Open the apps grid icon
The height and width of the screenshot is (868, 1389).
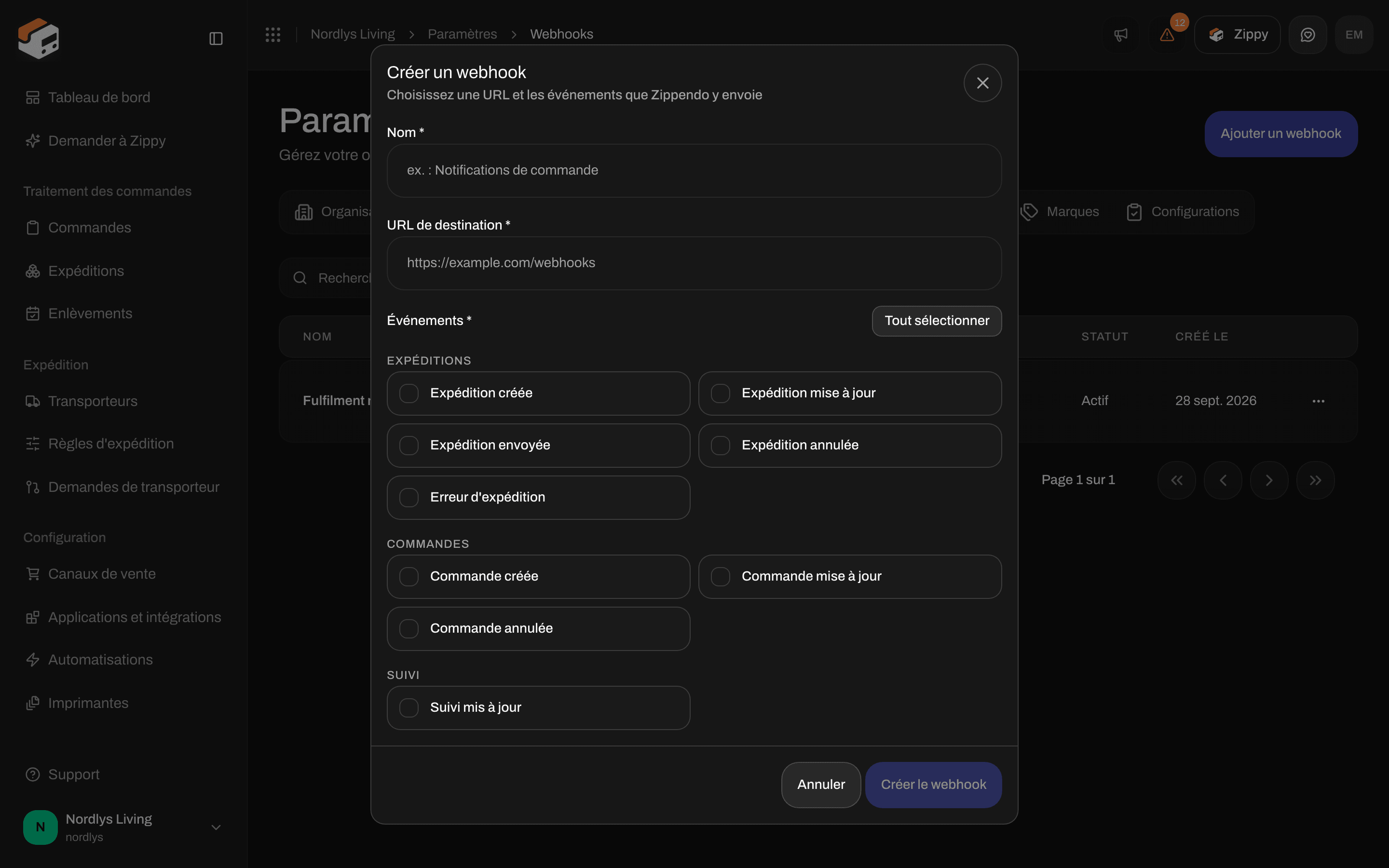pyautogui.click(x=272, y=34)
